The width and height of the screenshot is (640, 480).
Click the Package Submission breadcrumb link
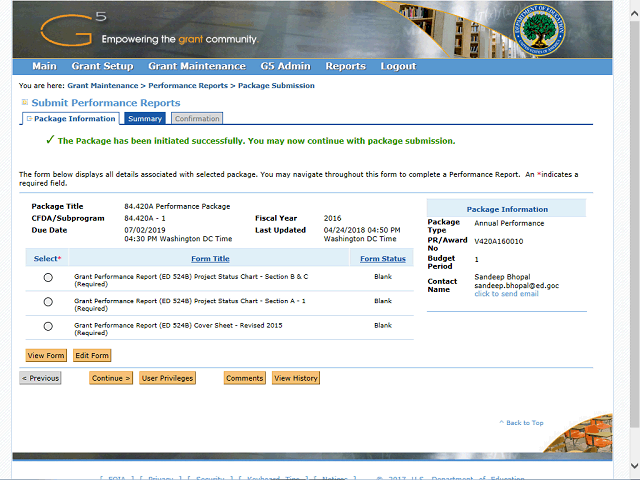pos(276,85)
